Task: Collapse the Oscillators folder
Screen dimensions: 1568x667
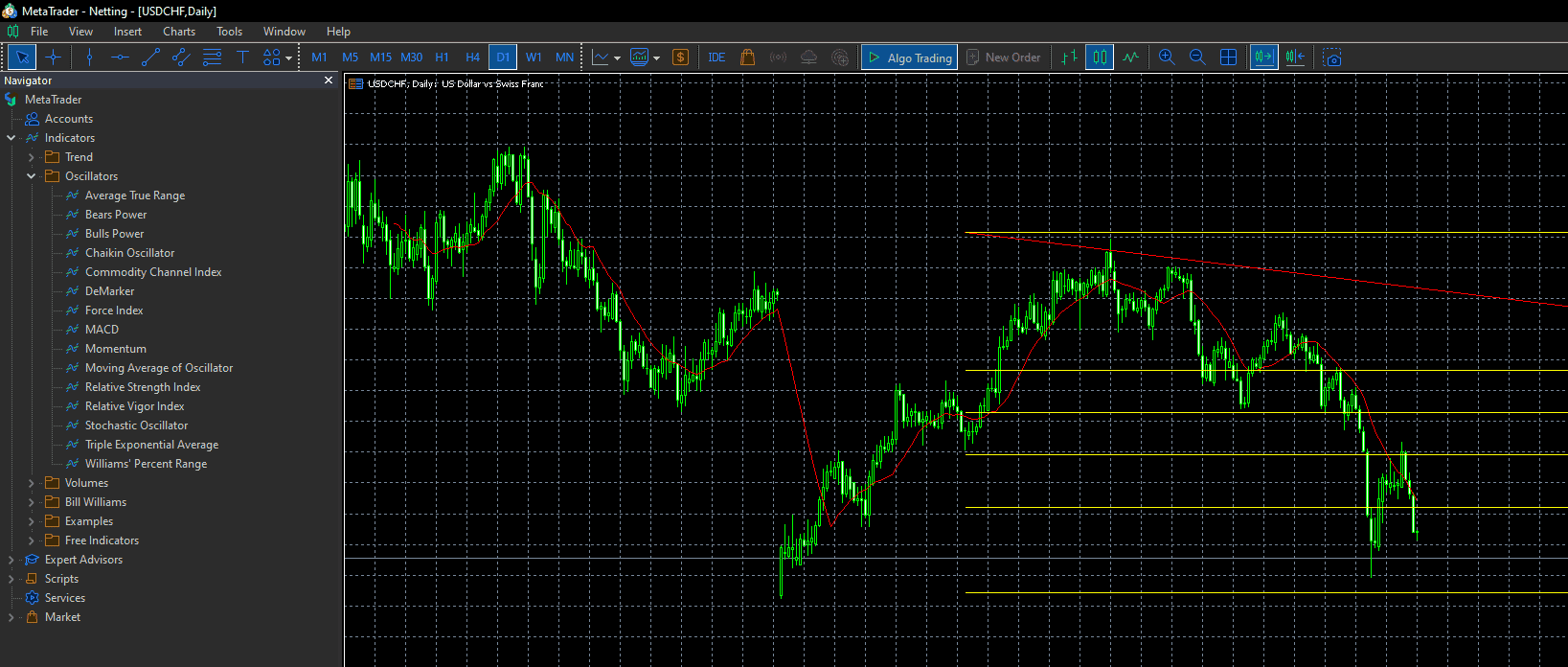Action: (32, 176)
